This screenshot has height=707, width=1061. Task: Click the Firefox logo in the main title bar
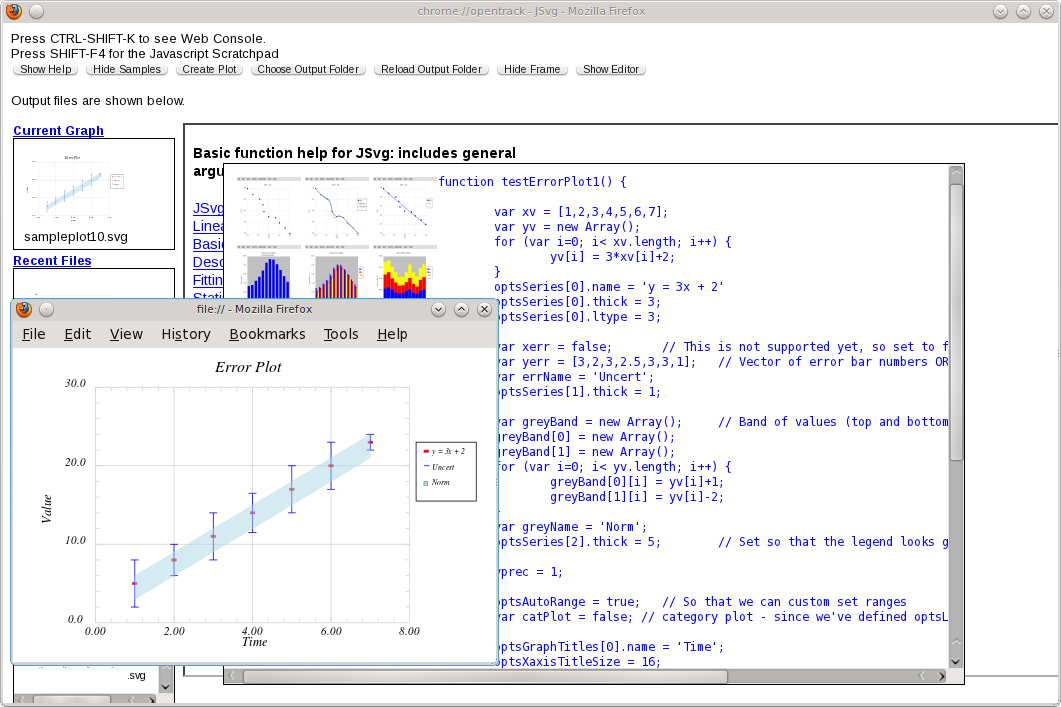point(14,11)
